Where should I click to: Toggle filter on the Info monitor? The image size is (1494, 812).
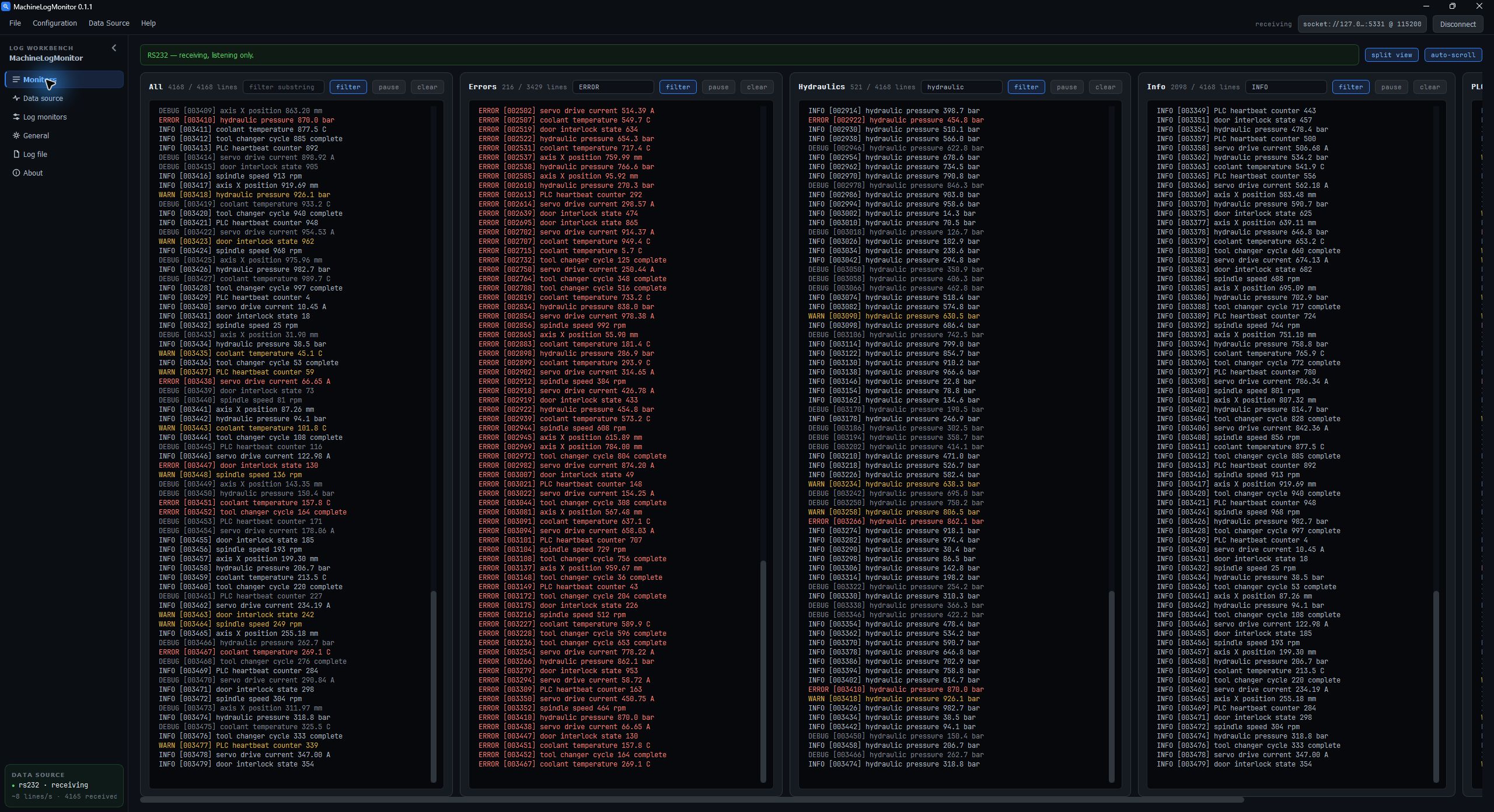click(1350, 87)
